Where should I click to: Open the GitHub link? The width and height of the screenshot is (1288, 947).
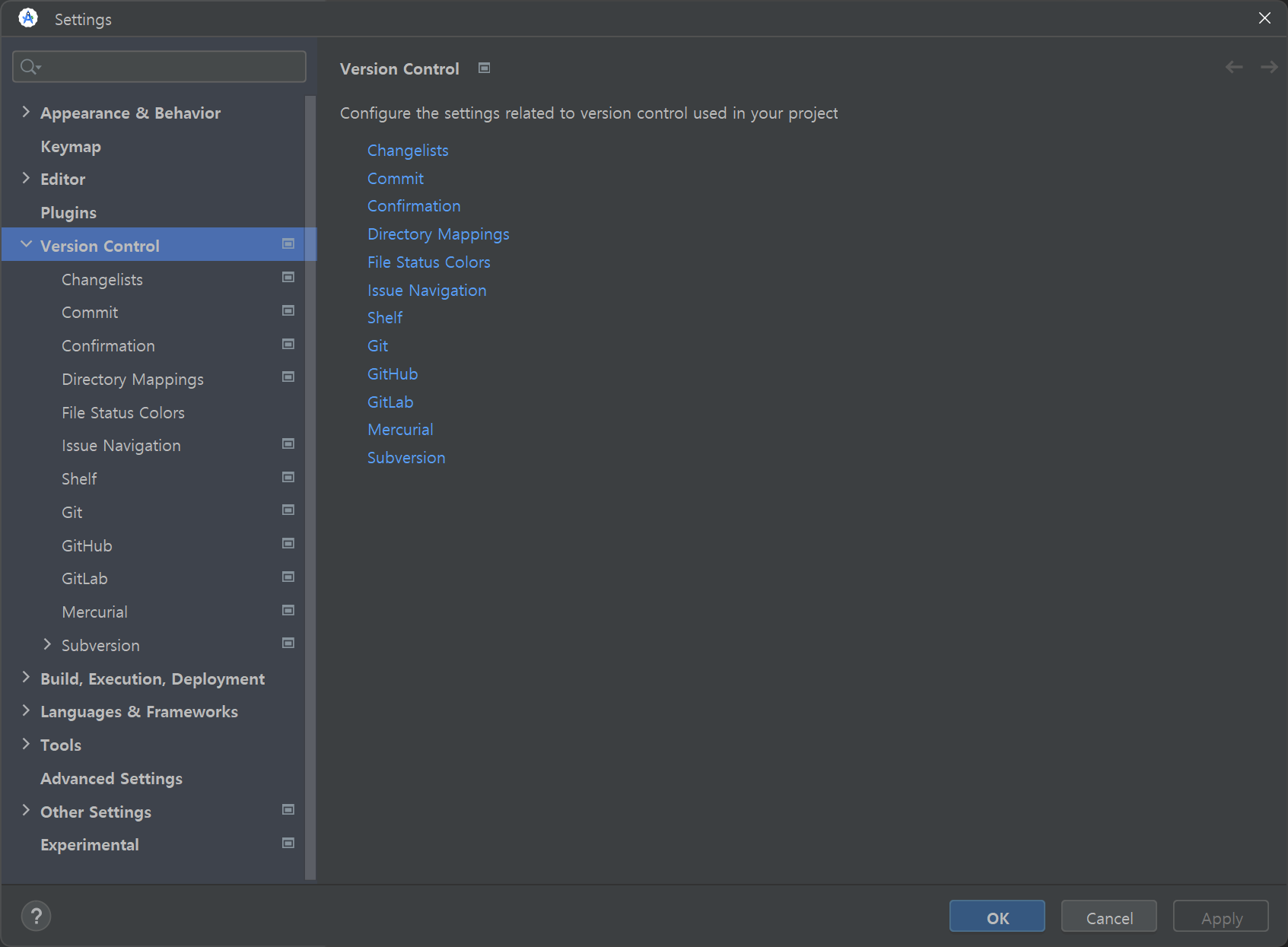(x=393, y=373)
